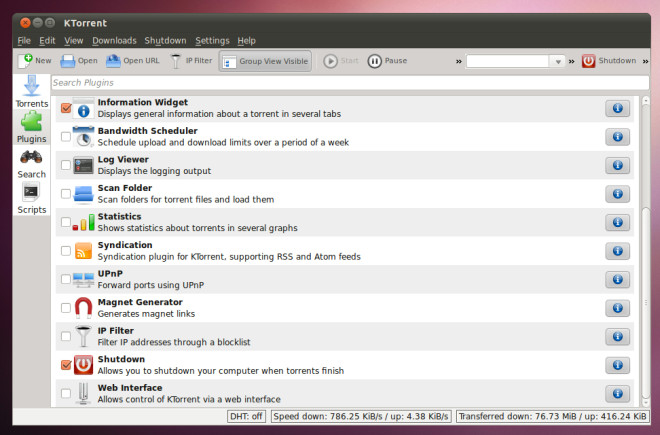Enable the UPnP plugin checkbox

pyautogui.click(x=66, y=279)
